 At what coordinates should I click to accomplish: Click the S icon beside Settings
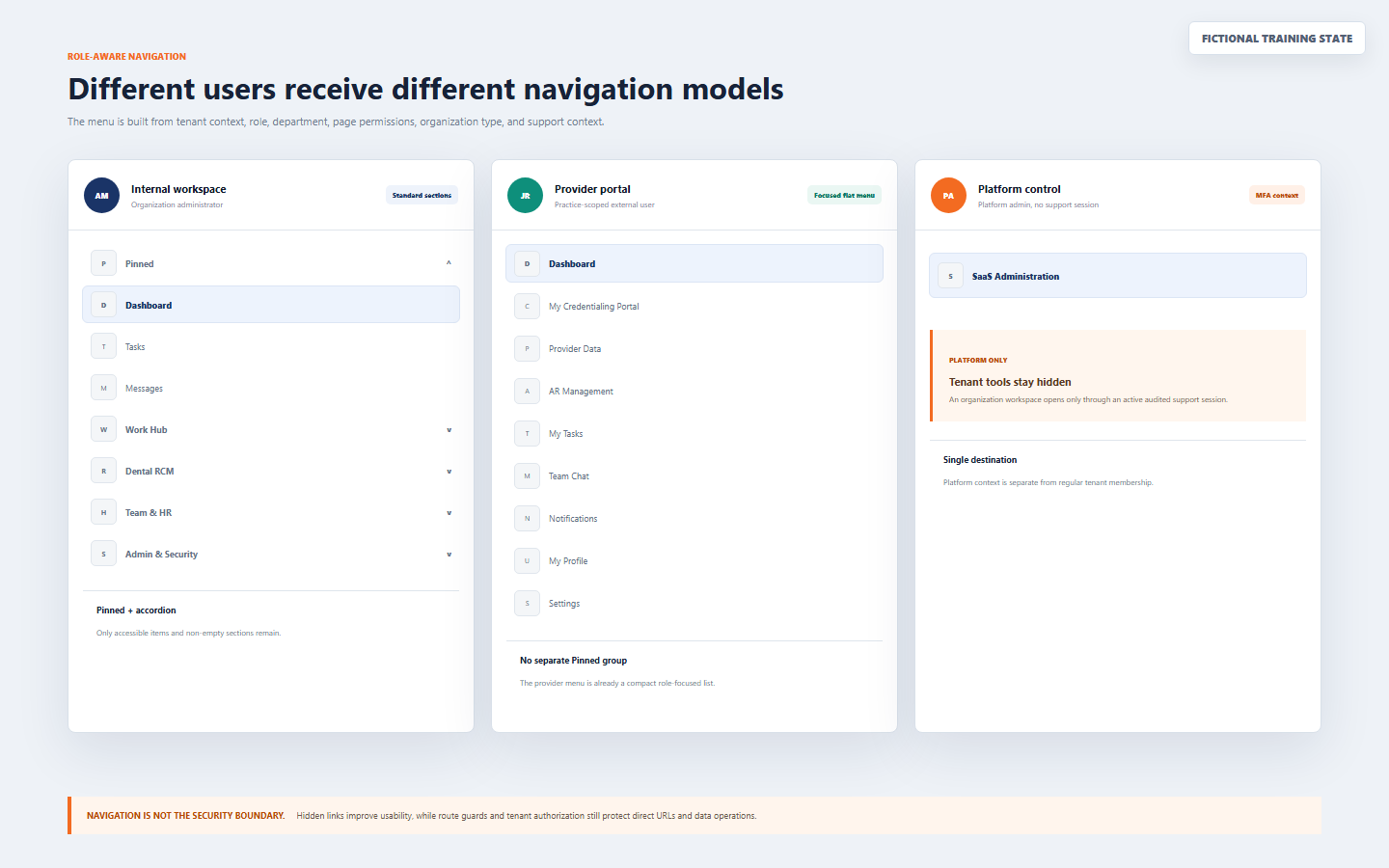(527, 603)
